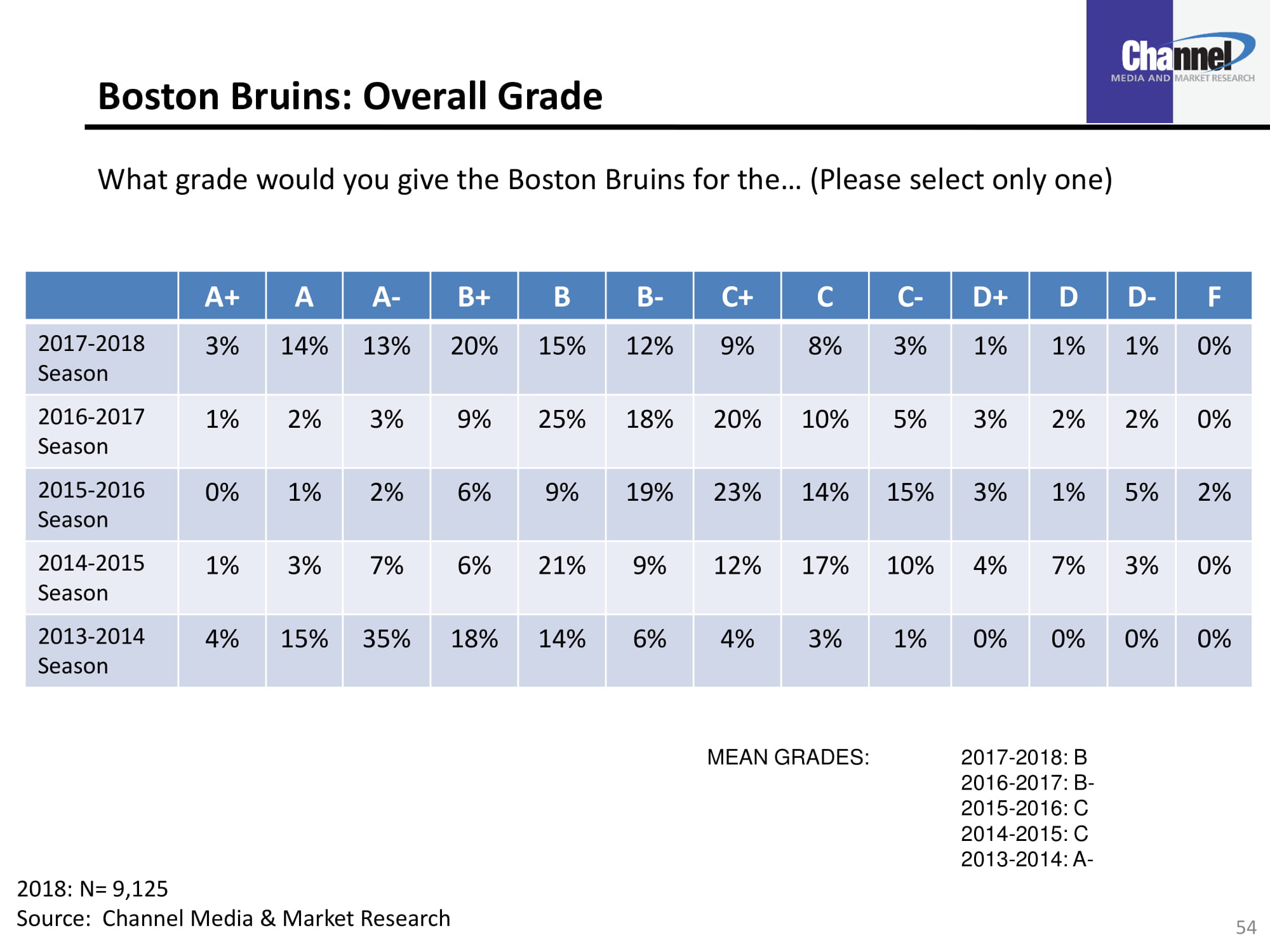This screenshot has width=1270, height=952.
Task: Select the 23% cell in C+ column
Action: click(x=737, y=493)
